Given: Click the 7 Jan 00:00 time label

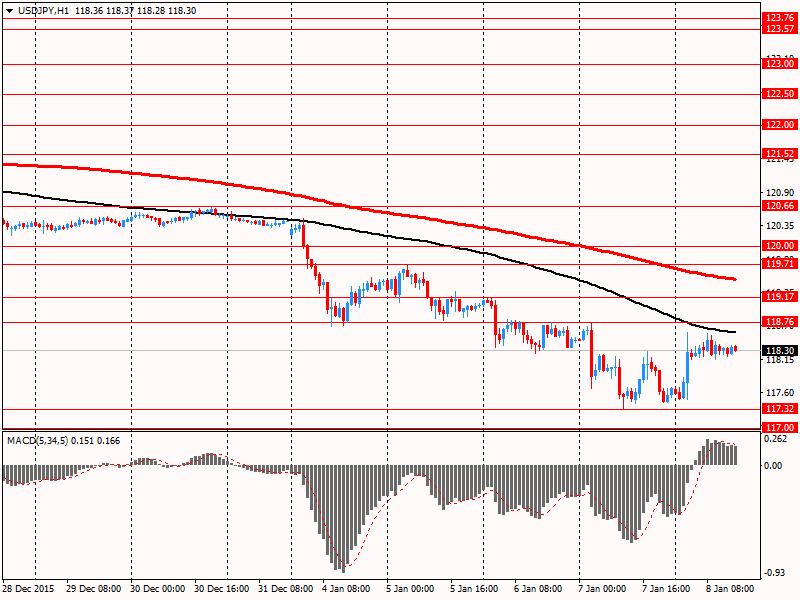Looking at the screenshot, I should pos(602,588).
